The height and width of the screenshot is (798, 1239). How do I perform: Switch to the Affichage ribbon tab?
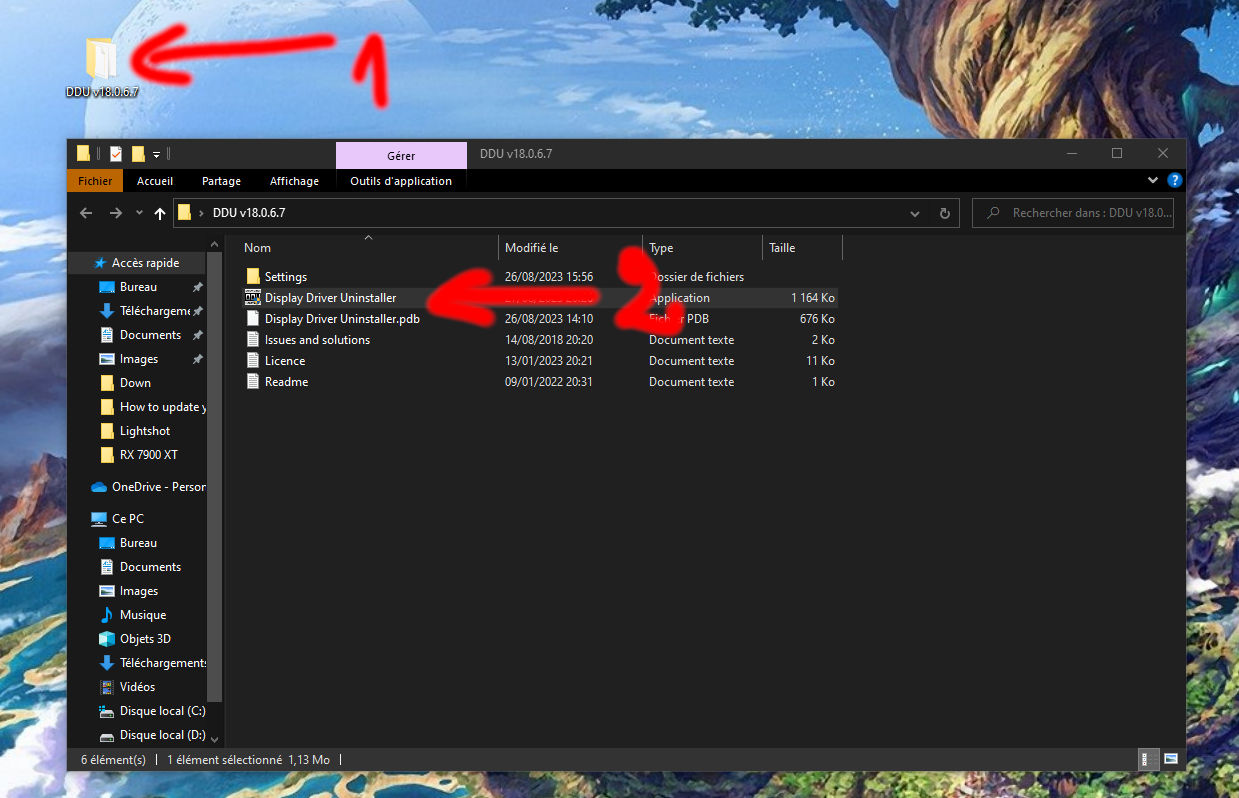pyautogui.click(x=294, y=181)
